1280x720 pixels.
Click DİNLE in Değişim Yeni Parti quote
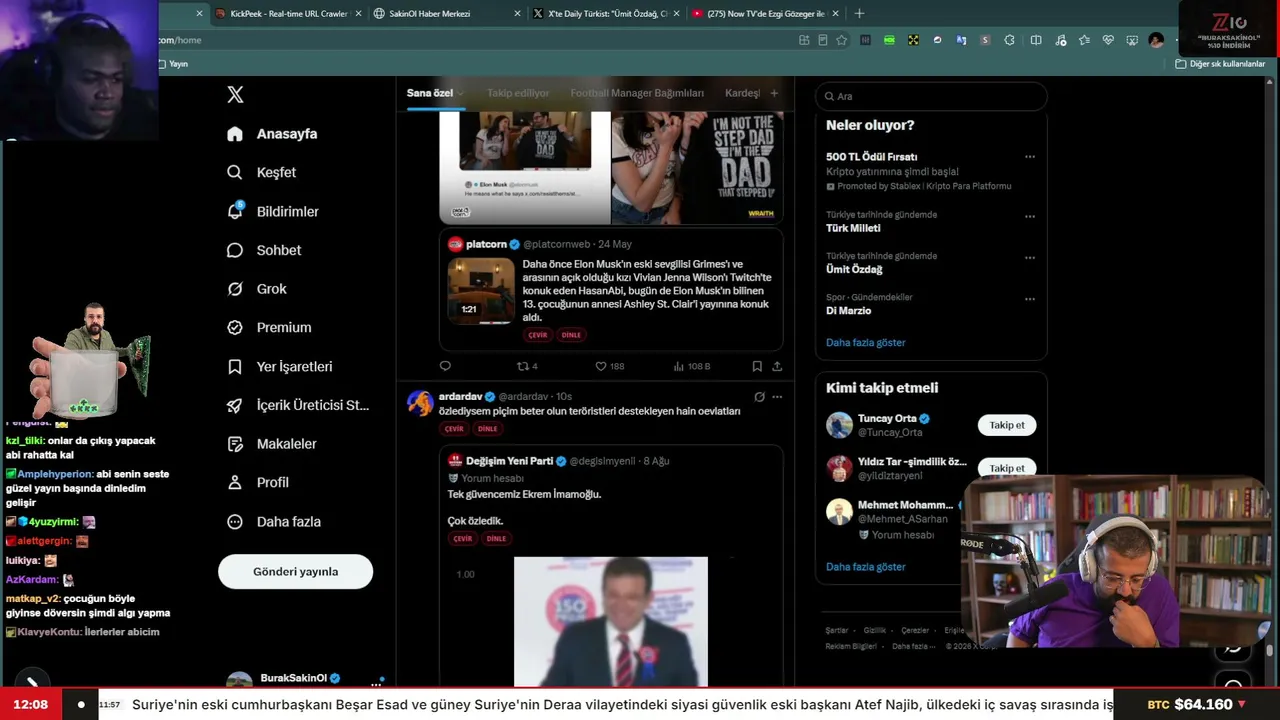pos(496,539)
